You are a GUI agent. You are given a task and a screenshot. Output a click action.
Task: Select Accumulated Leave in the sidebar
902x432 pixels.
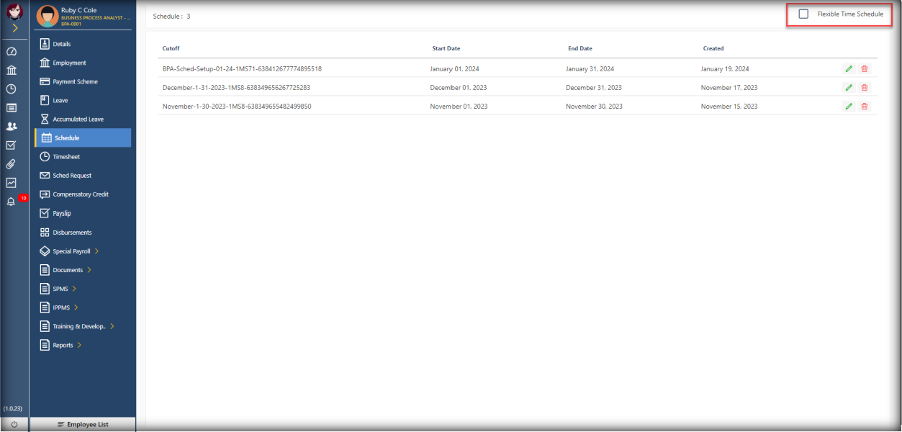[x=78, y=119]
